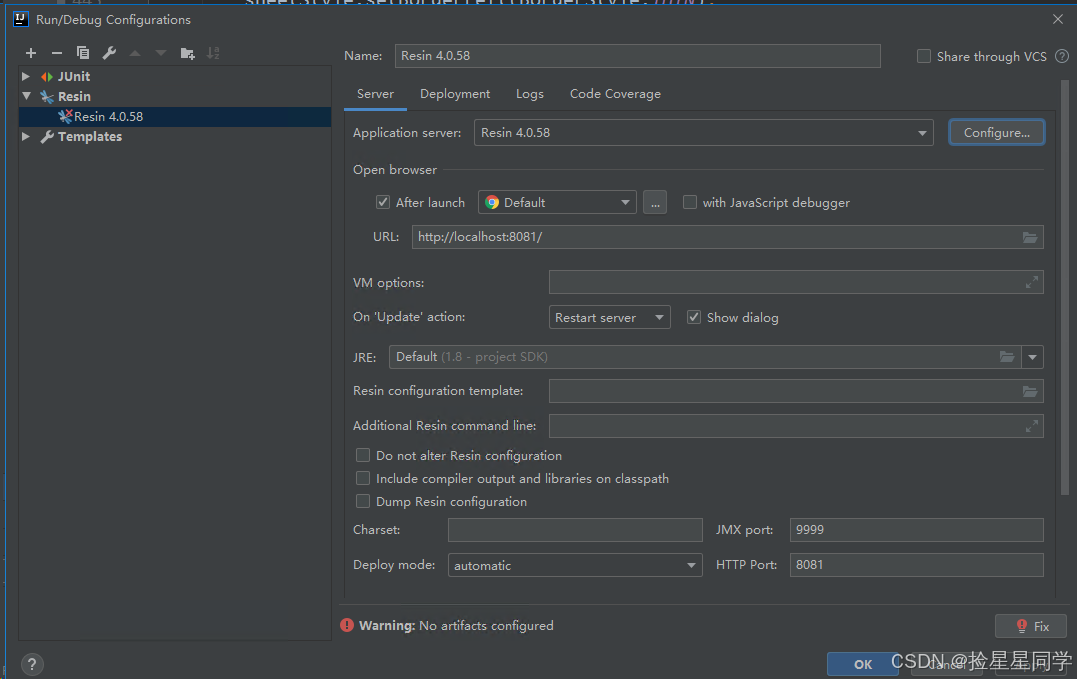Image resolution: width=1077 pixels, height=679 pixels.
Task: Copy the selected configuration
Action: tap(83, 53)
